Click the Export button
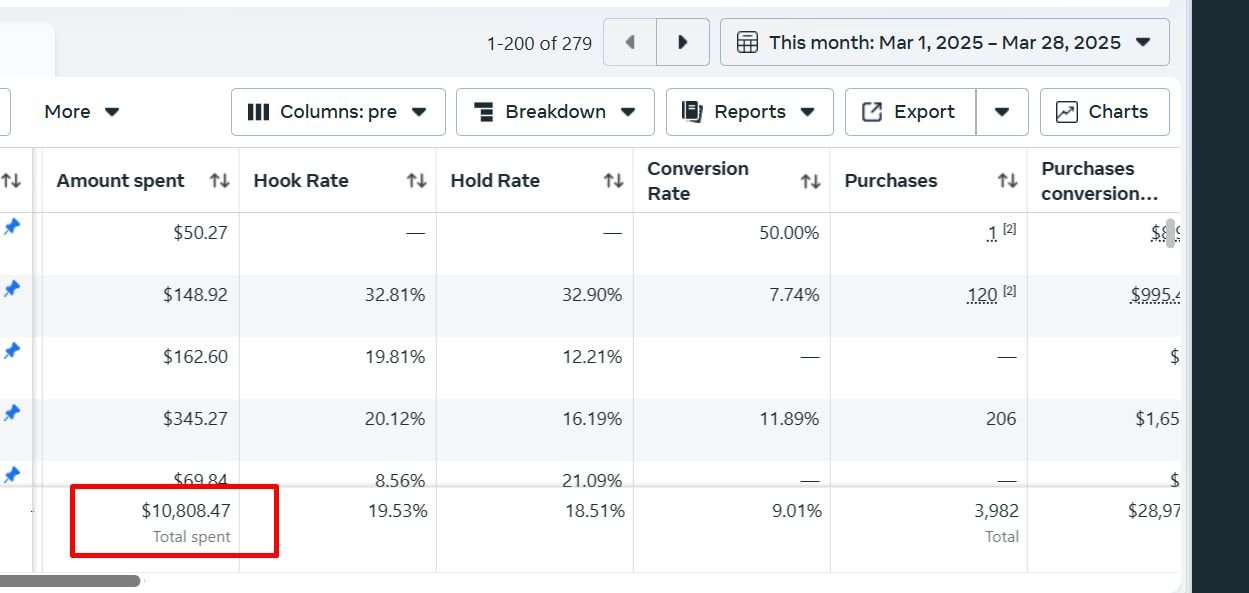The width and height of the screenshot is (1249, 593). click(x=910, y=112)
